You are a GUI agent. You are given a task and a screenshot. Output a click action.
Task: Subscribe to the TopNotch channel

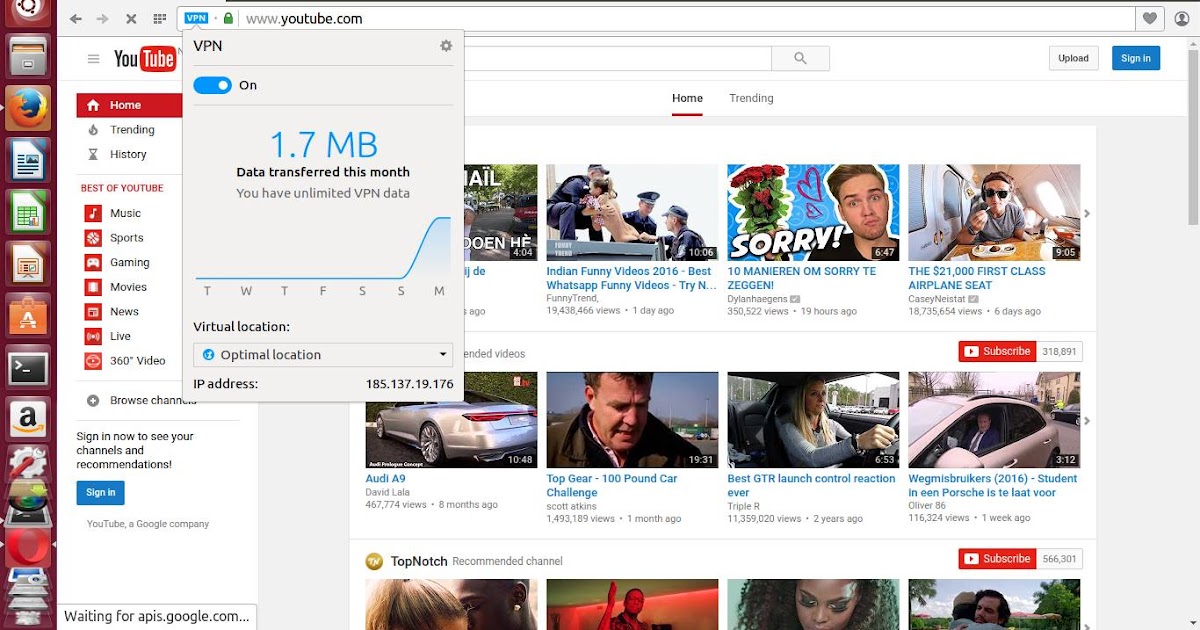point(996,559)
